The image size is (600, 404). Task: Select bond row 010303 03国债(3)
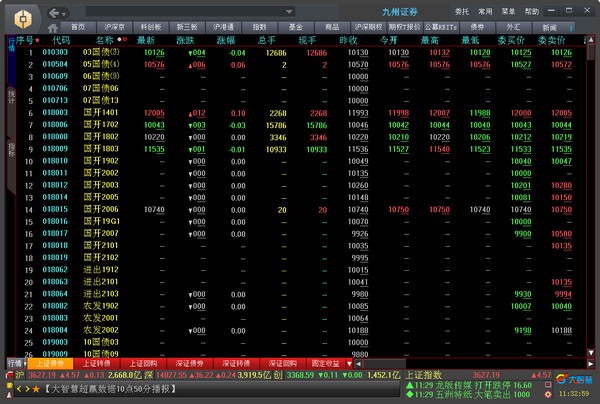[300, 52]
